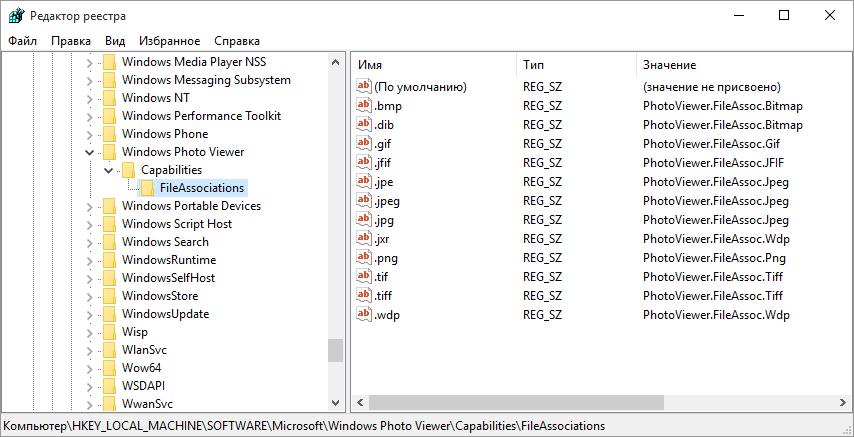Expand the Windows NT key
854x437 pixels.
(x=90, y=98)
